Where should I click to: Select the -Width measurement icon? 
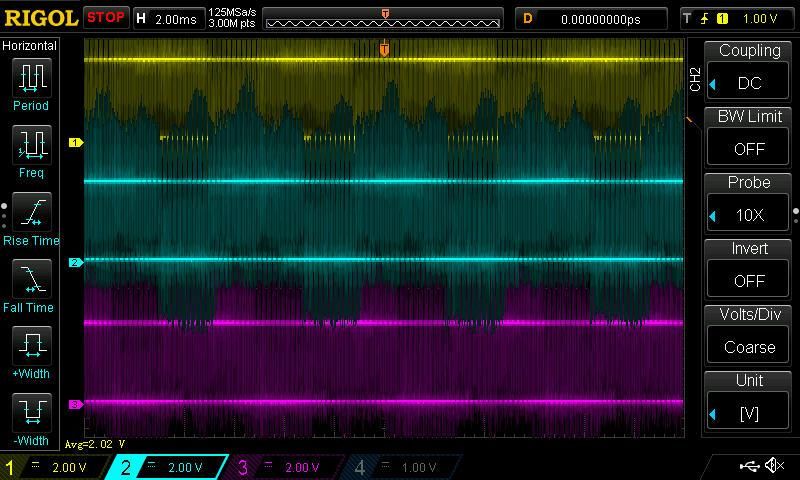32,413
